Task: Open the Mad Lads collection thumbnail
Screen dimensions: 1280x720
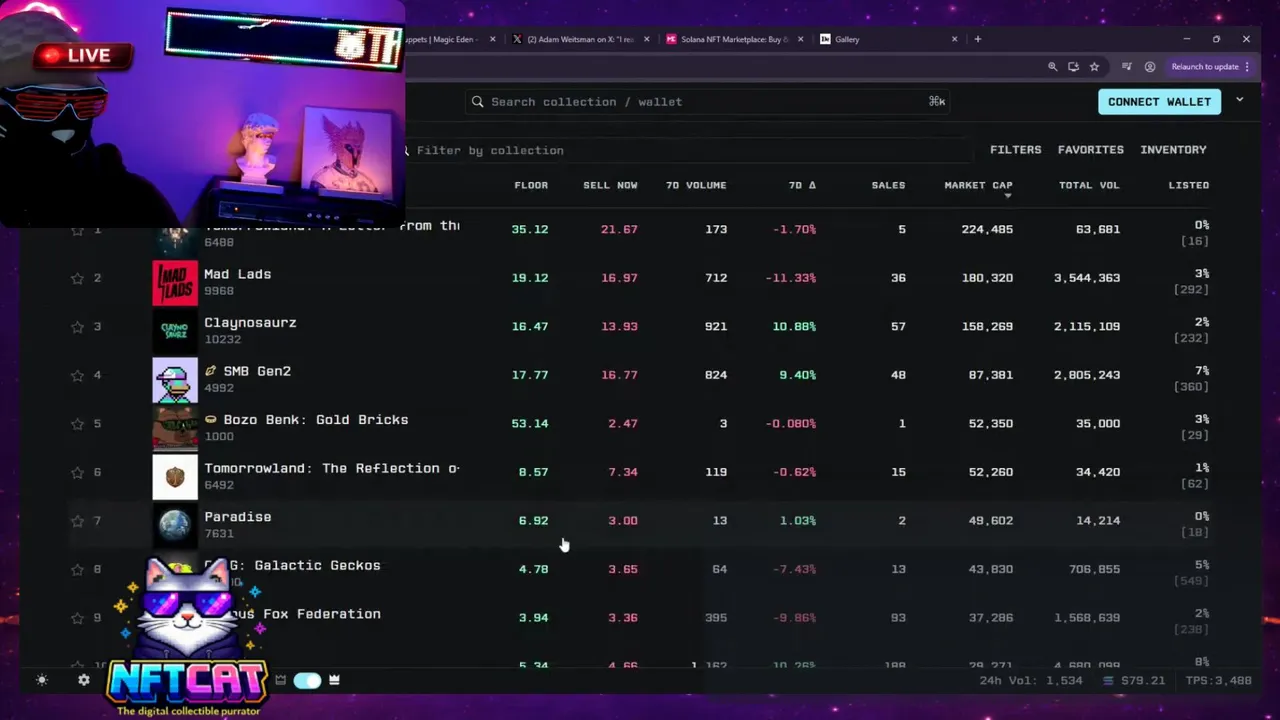Action: [175, 282]
